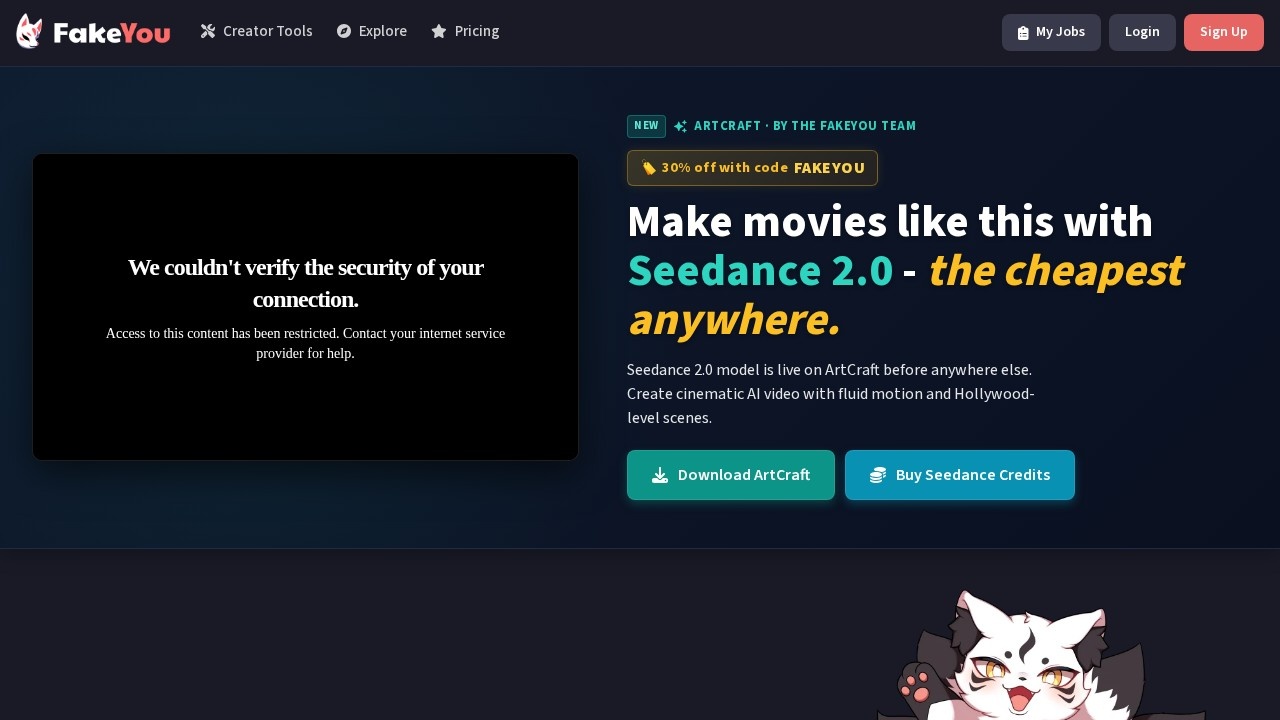The image size is (1280, 720).
Task: Click the Seedance 2.0 heading text
Action: tap(760, 271)
